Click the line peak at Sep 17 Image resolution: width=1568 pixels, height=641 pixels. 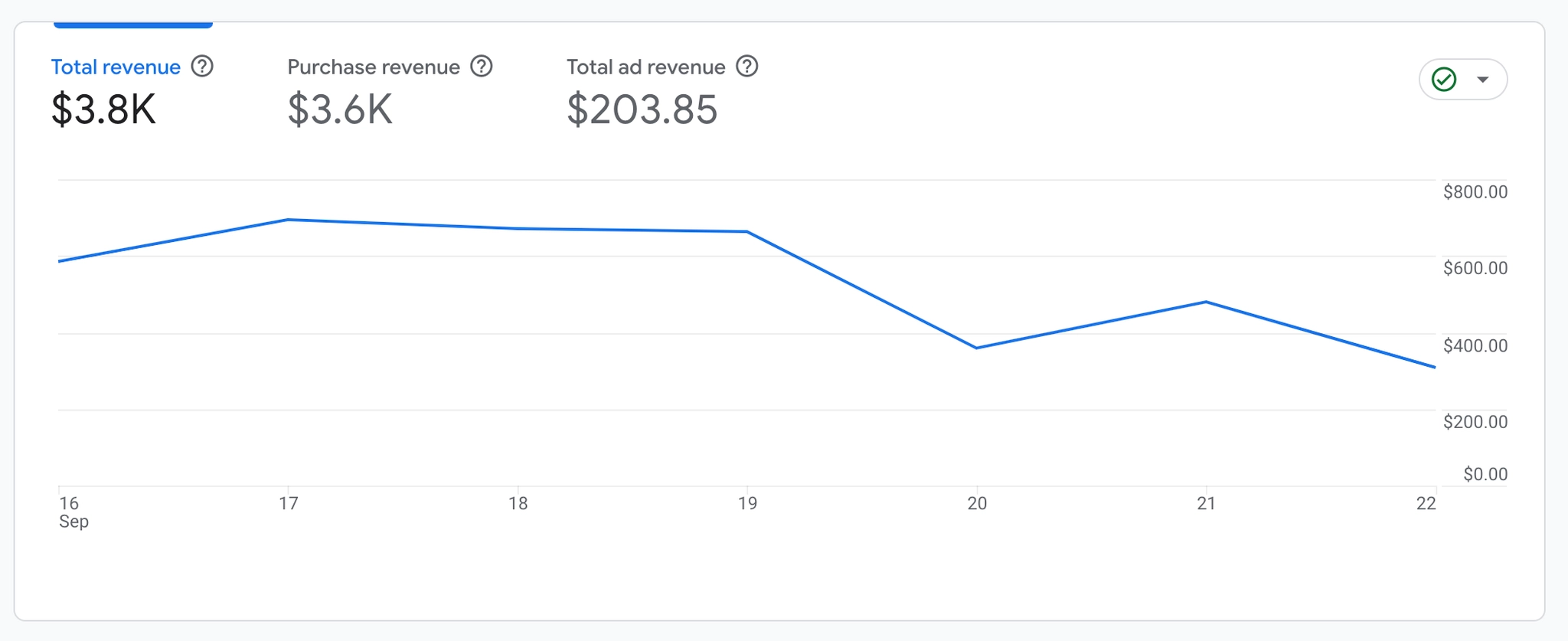click(x=288, y=220)
